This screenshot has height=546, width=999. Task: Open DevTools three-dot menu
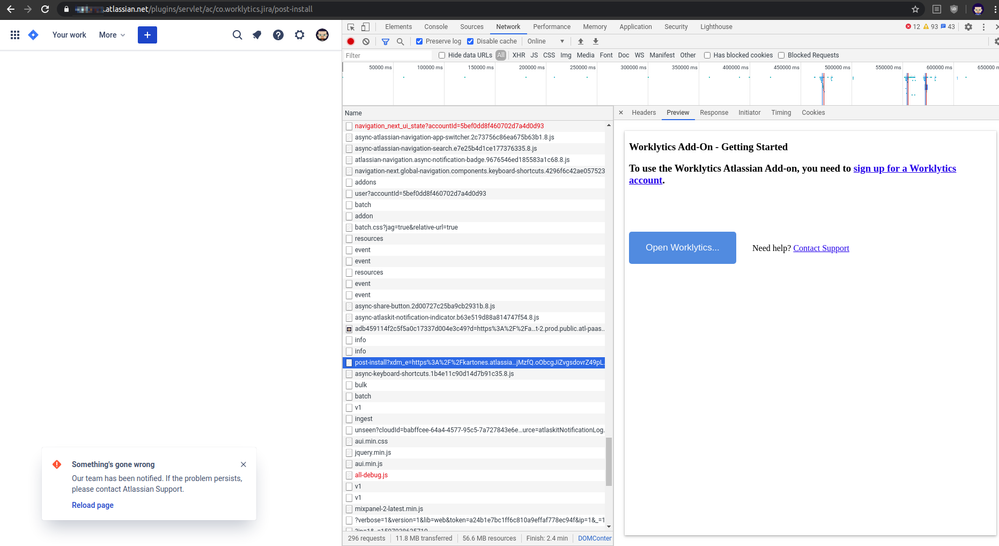[x=984, y=27]
